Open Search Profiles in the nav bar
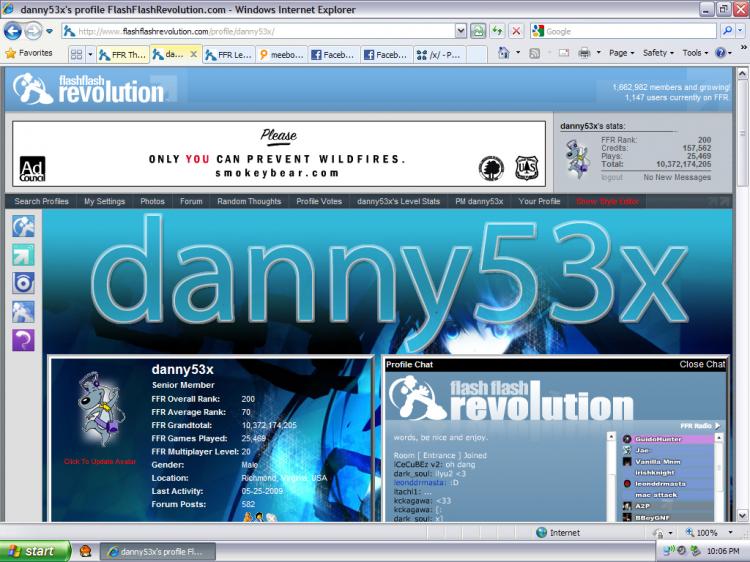Image resolution: width=750 pixels, height=562 pixels. tap(42, 201)
